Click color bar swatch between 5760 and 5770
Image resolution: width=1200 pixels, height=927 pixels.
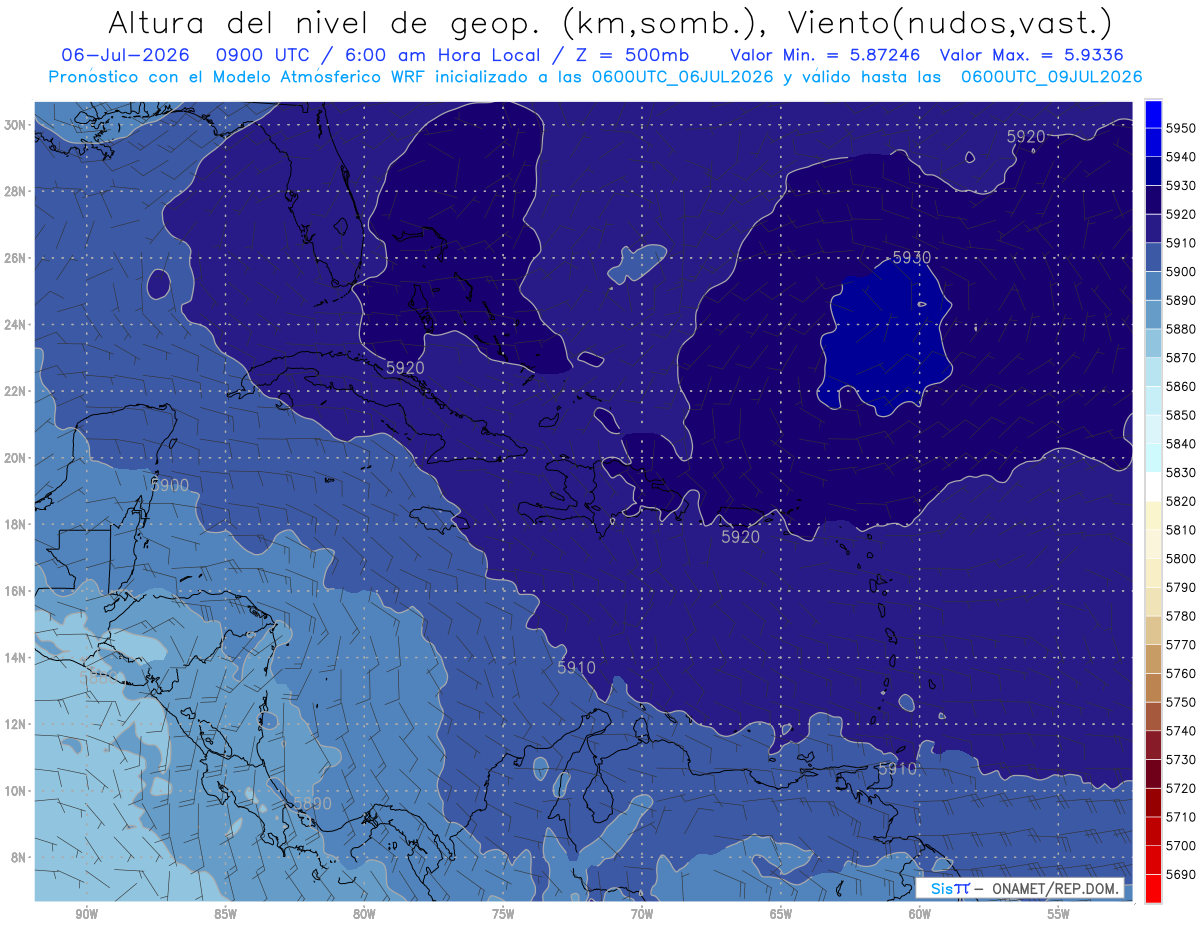pyautogui.click(x=1153, y=658)
